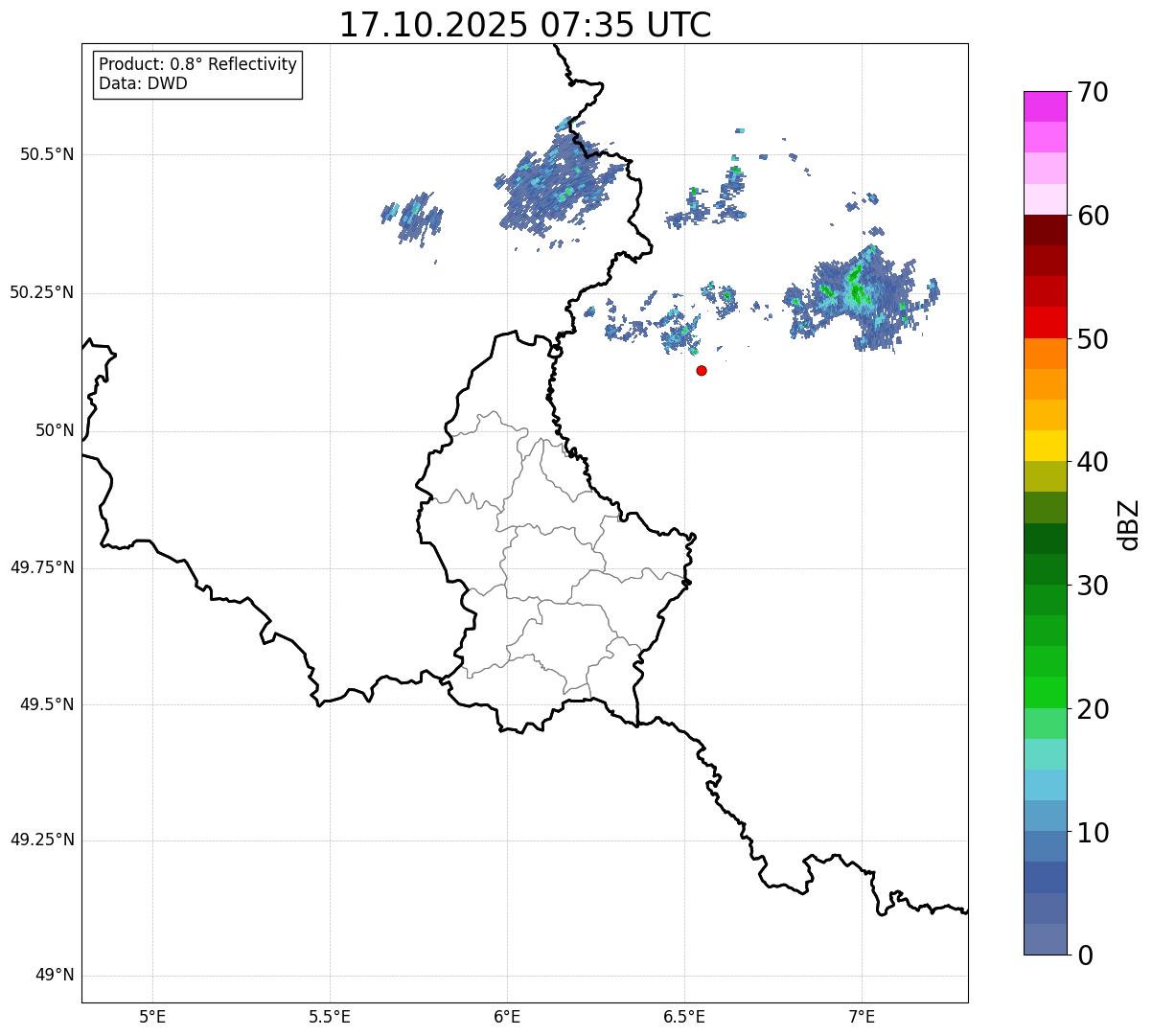This screenshot has height=1036, width=1152.
Task: Click the light cyan colorbar segment below 20
Action: coord(1045,754)
